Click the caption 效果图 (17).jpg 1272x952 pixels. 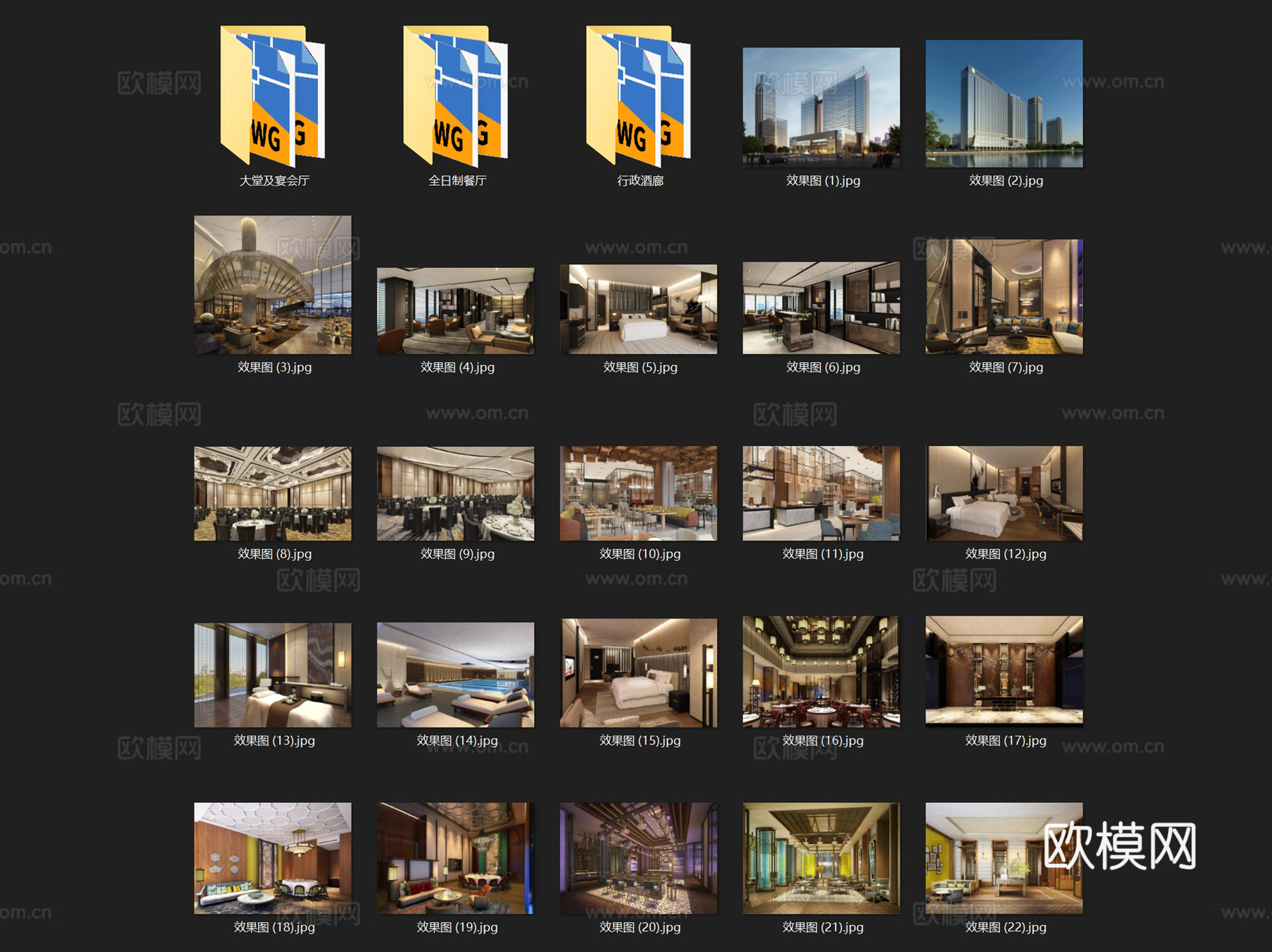[1006, 741]
